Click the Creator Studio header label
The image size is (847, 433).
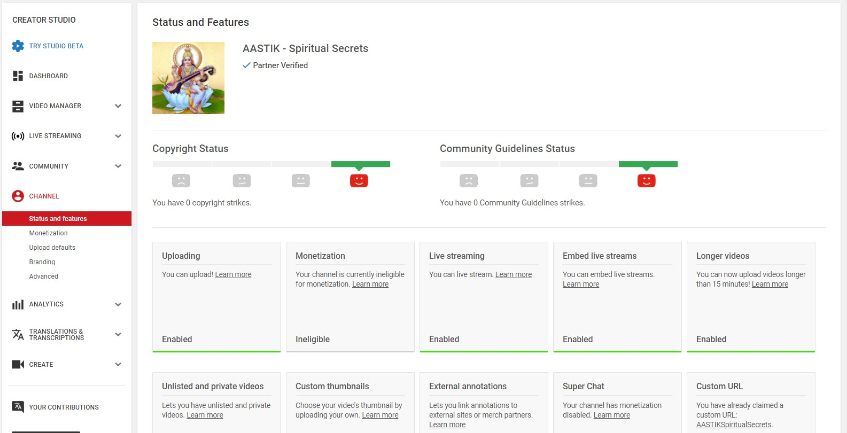44,20
